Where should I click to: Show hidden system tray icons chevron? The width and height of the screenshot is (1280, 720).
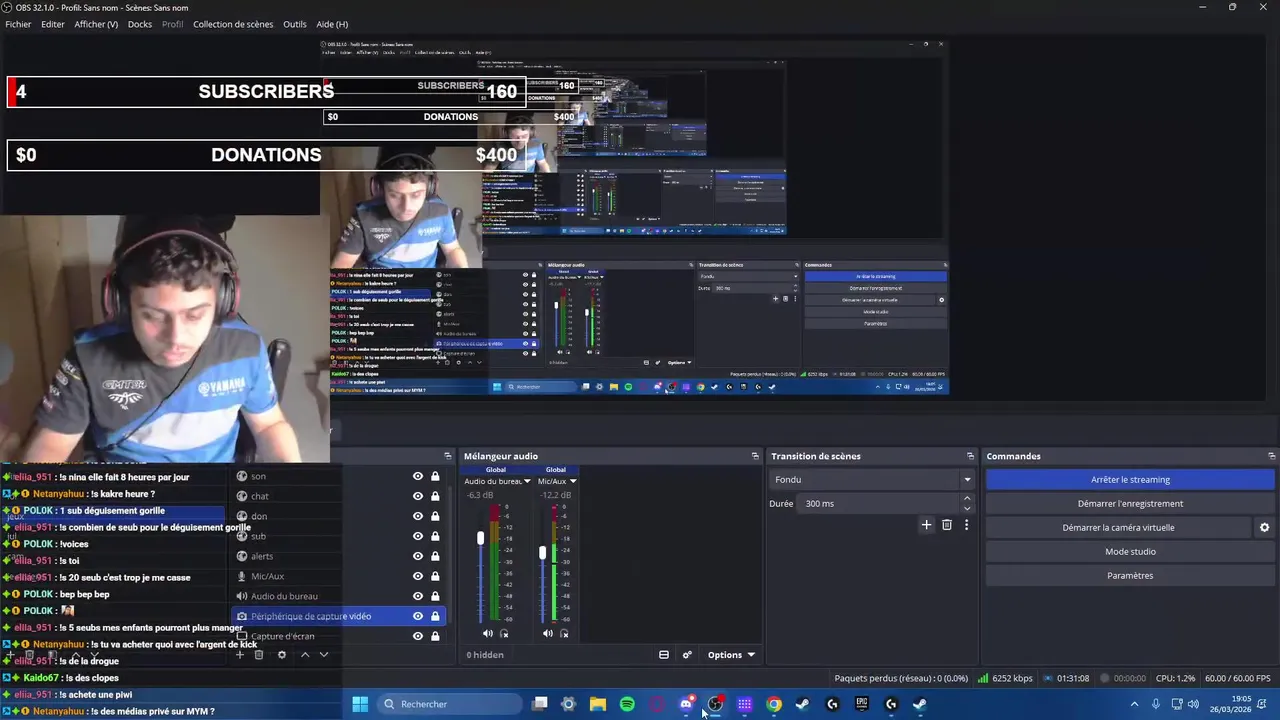pos(1134,704)
